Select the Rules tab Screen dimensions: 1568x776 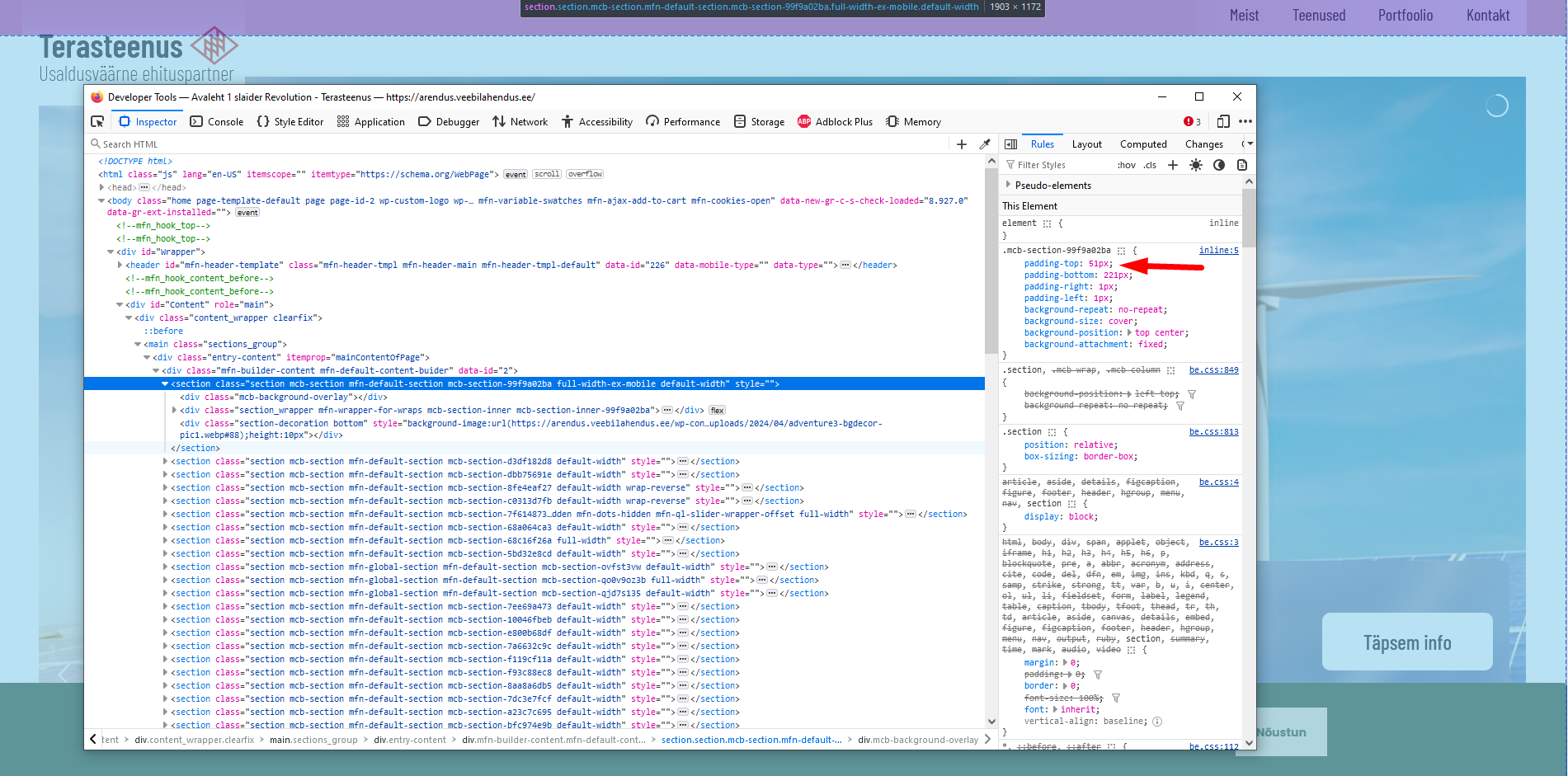coord(1043,144)
